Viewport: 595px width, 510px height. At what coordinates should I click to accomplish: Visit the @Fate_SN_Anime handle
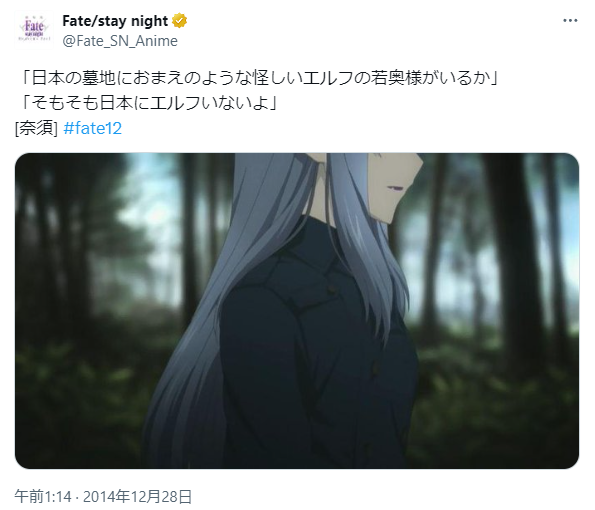(120, 41)
